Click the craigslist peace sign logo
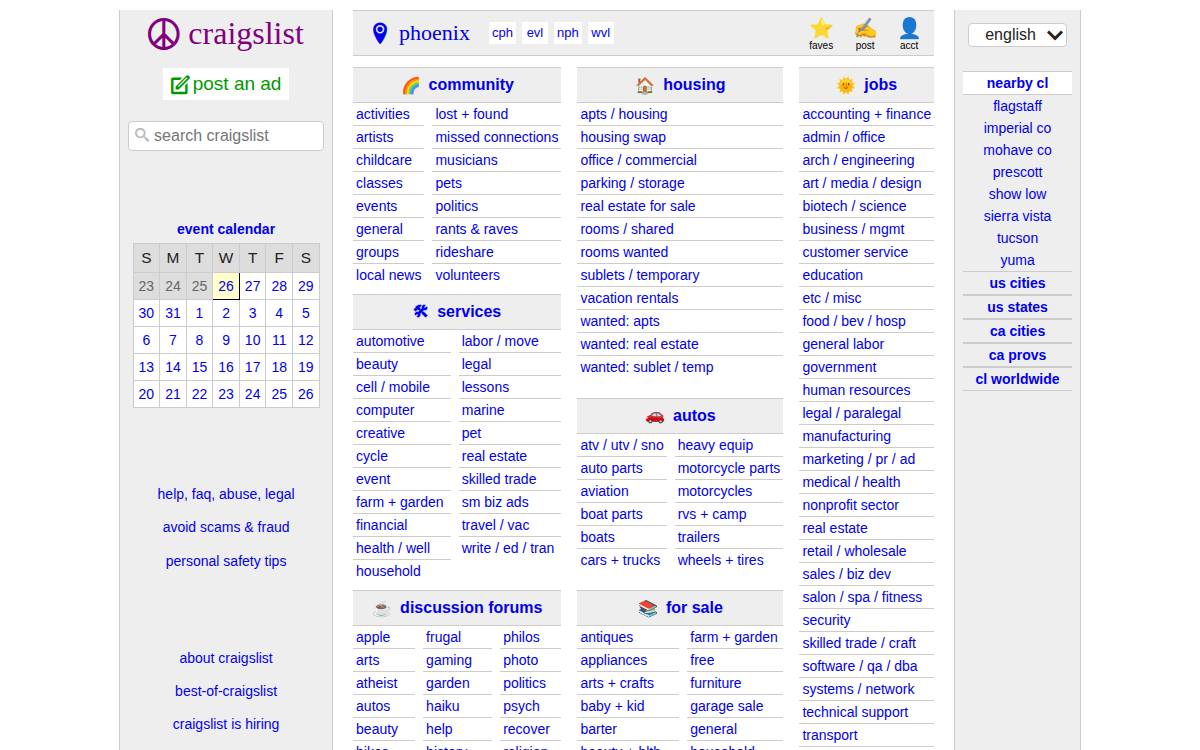Image resolution: width=1200 pixels, height=750 pixels. (164, 34)
